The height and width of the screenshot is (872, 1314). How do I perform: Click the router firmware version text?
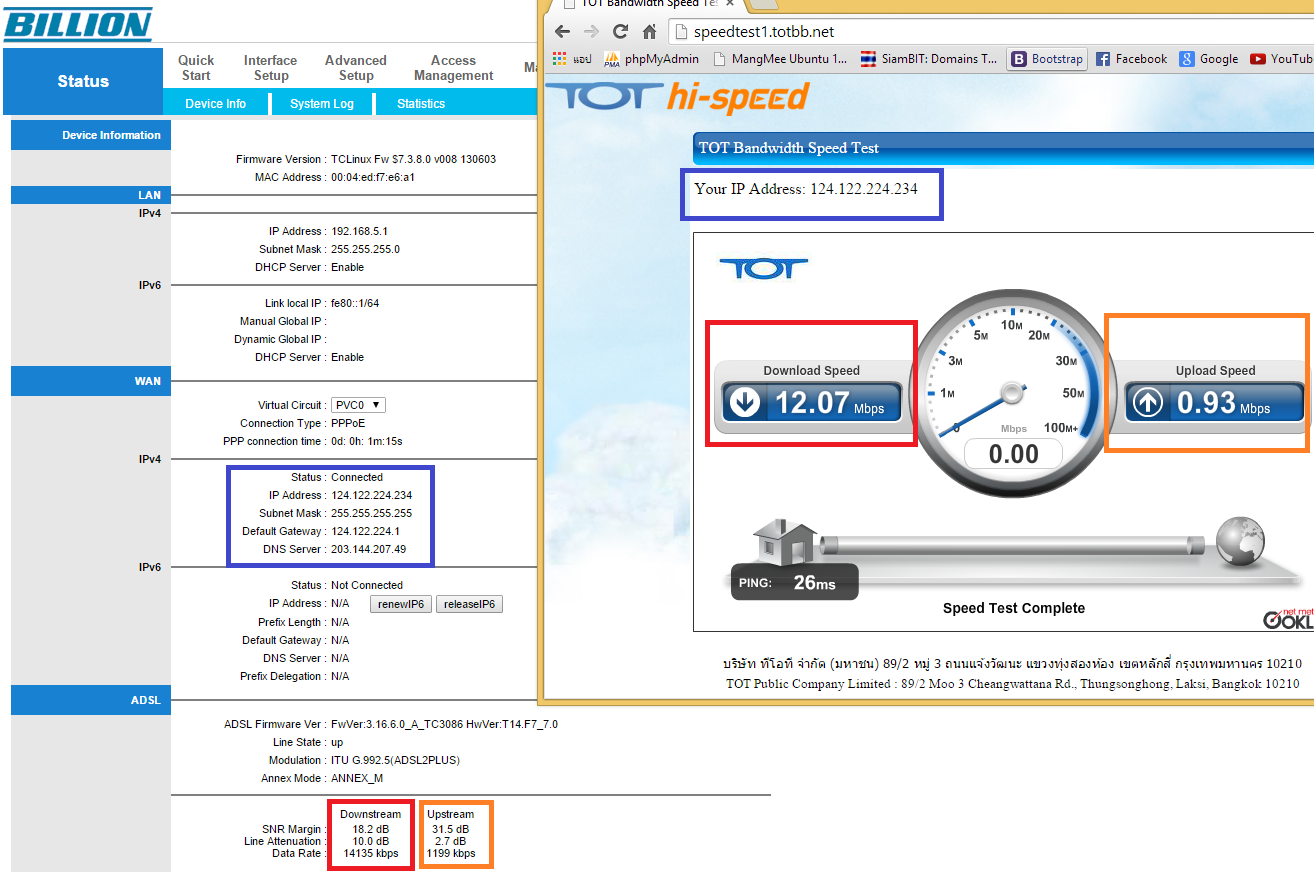pyautogui.click(x=414, y=159)
